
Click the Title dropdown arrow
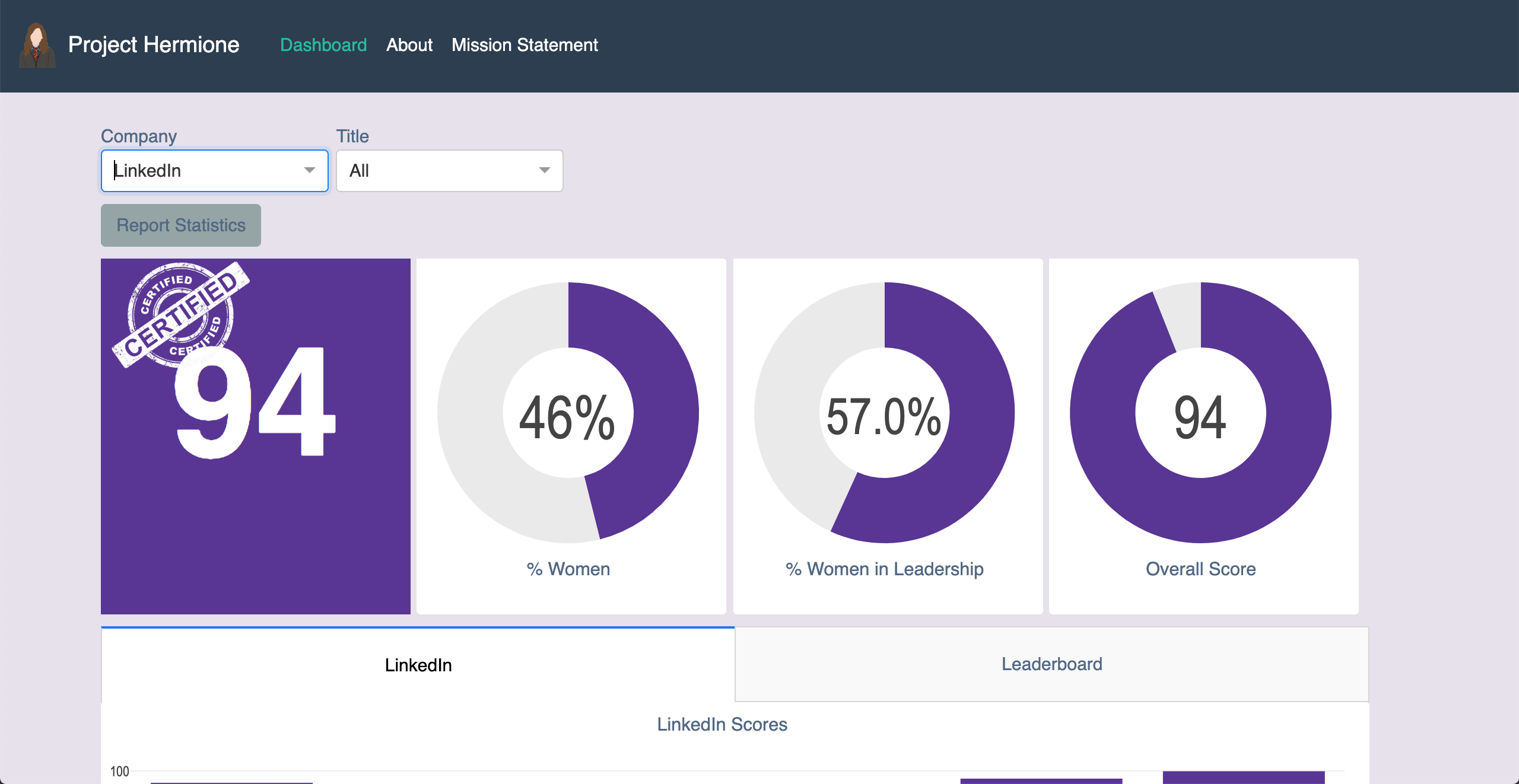click(x=544, y=171)
